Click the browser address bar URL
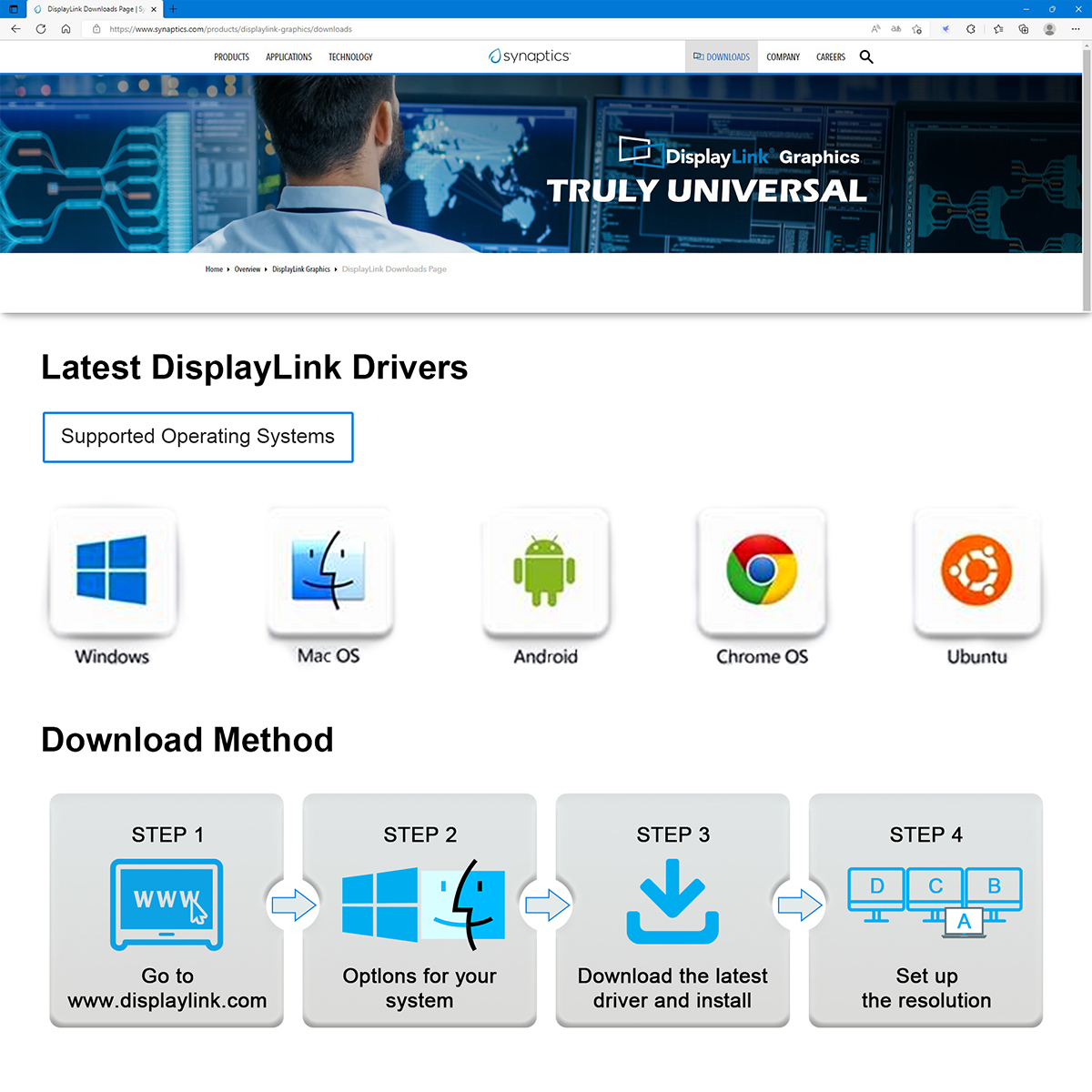The image size is (1092, 1092). 230,29
